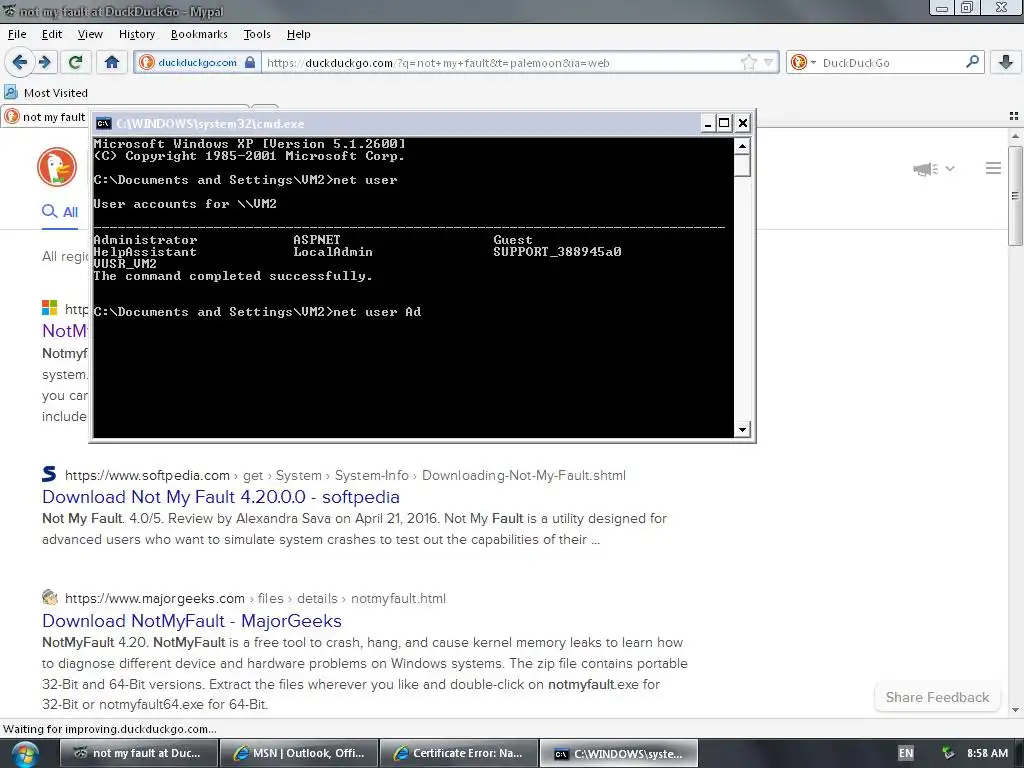Click 'ASPNET' account name in cmd output

pos(317,240)
